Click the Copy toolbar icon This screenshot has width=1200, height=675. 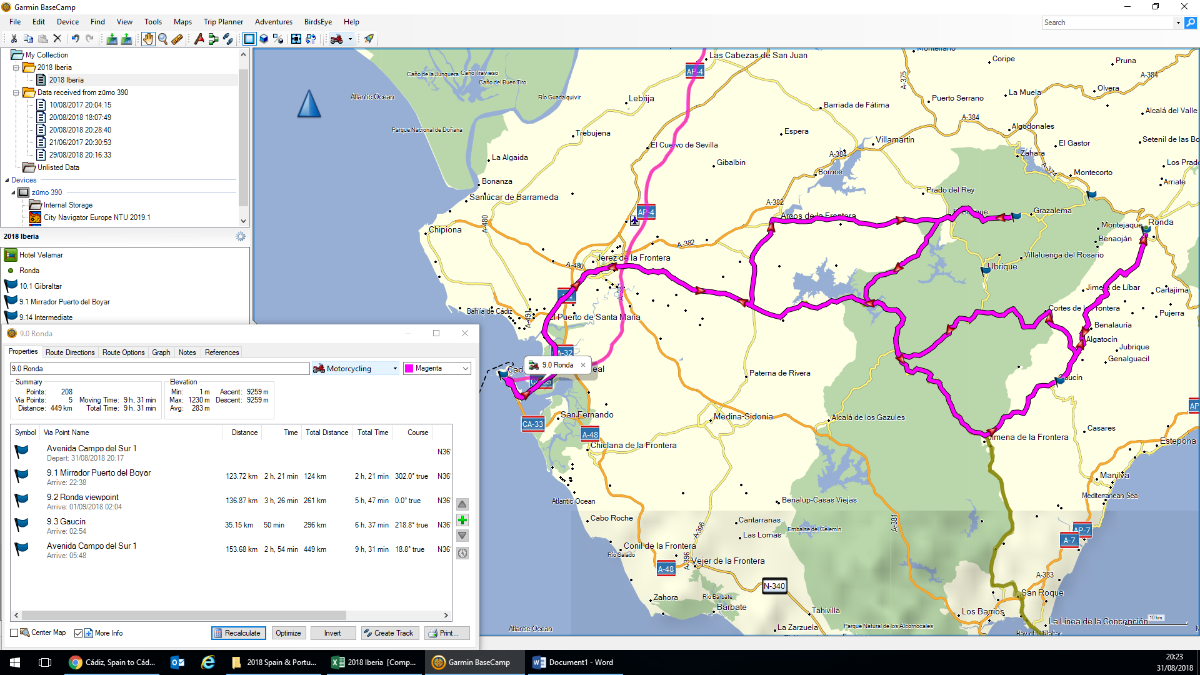[x=28, y=39]
